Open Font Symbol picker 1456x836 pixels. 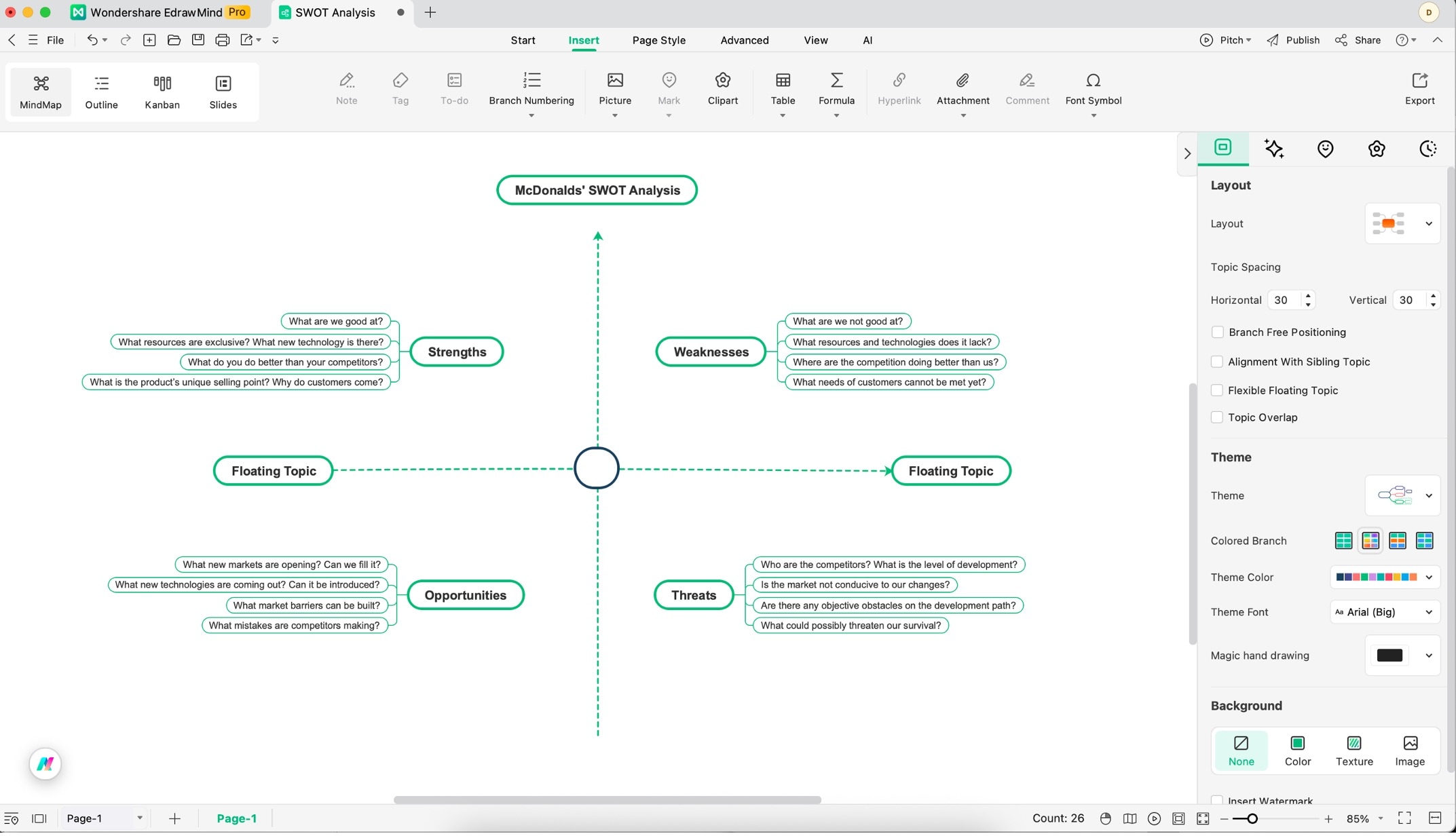point(1093,89)
